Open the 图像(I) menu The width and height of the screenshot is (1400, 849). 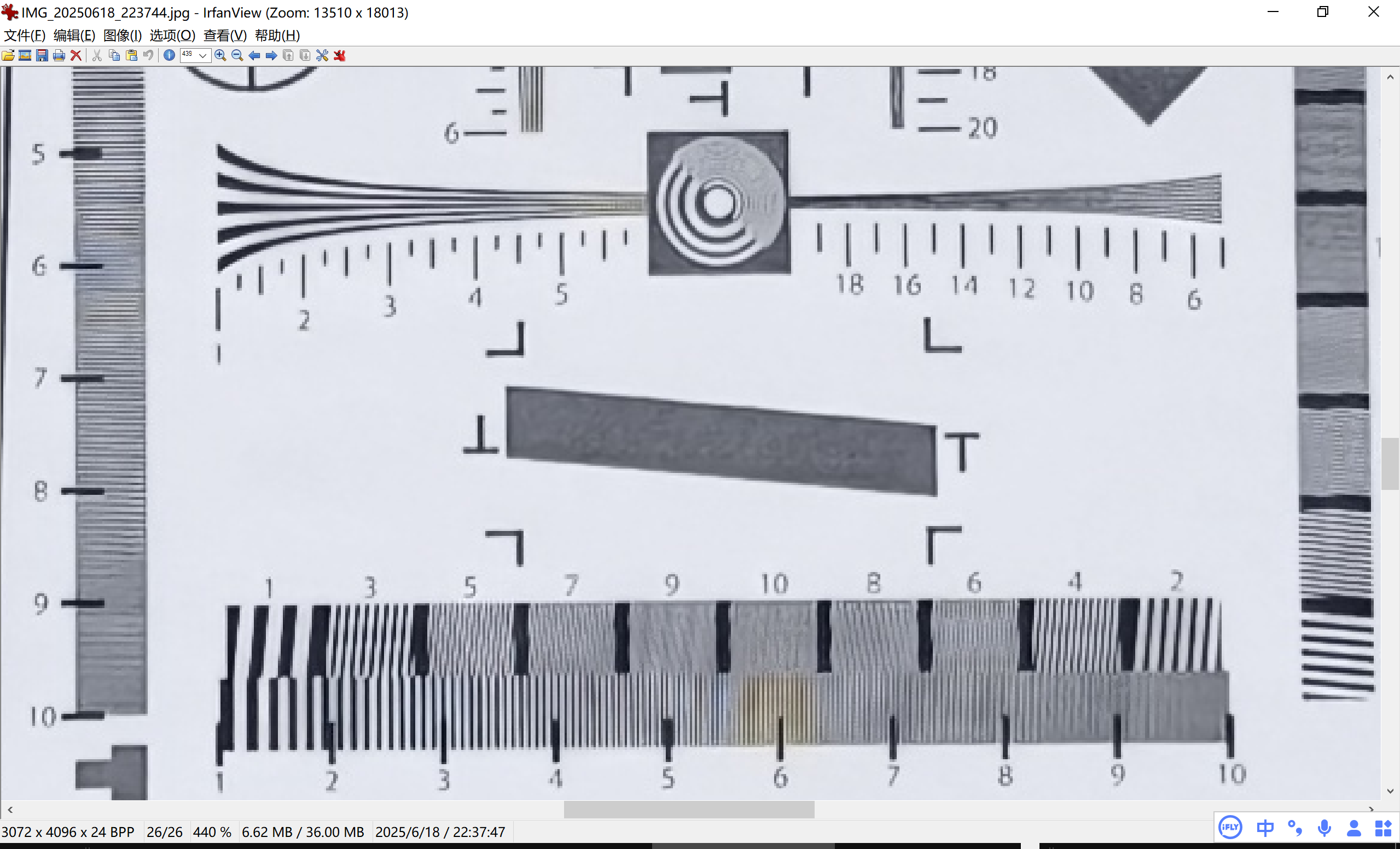click(122, 35)
